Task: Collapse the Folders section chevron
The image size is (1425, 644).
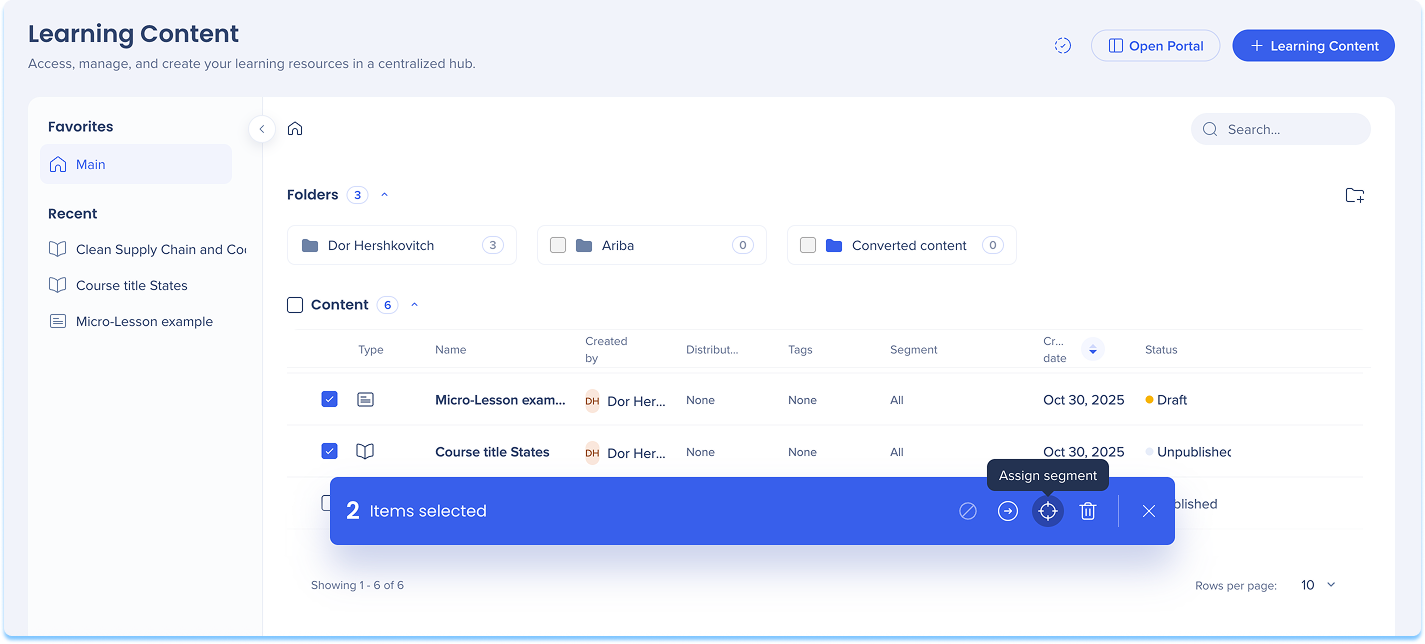Action: (x=385, y=195)
